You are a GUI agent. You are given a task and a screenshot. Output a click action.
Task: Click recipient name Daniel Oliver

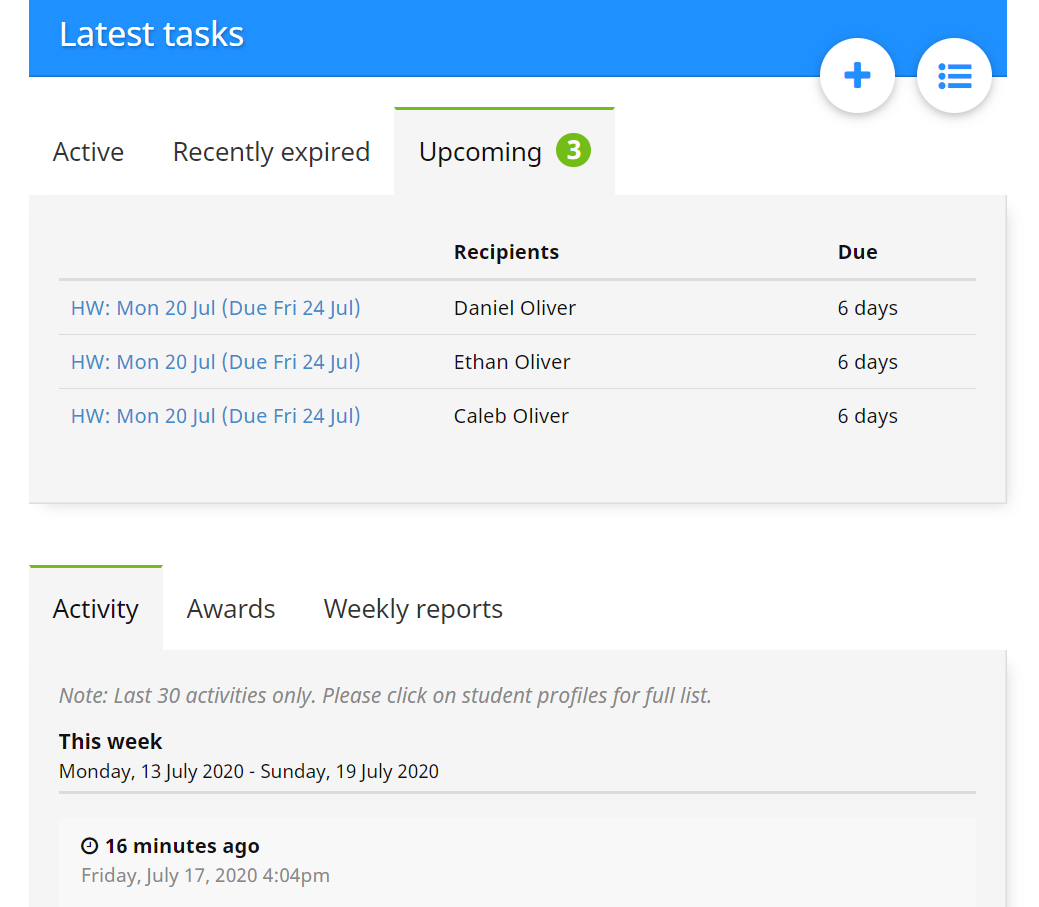pyautogui.click(x=514, y=308)
